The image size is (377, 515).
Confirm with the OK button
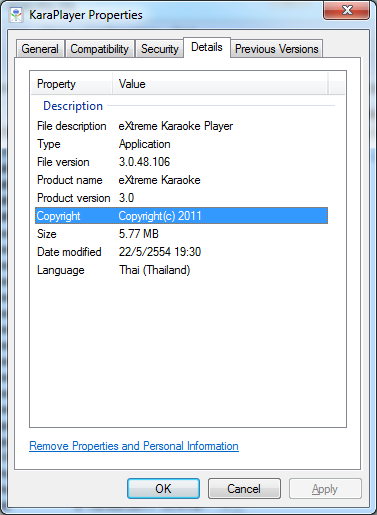pyautogui.click(x=163, y=489)
